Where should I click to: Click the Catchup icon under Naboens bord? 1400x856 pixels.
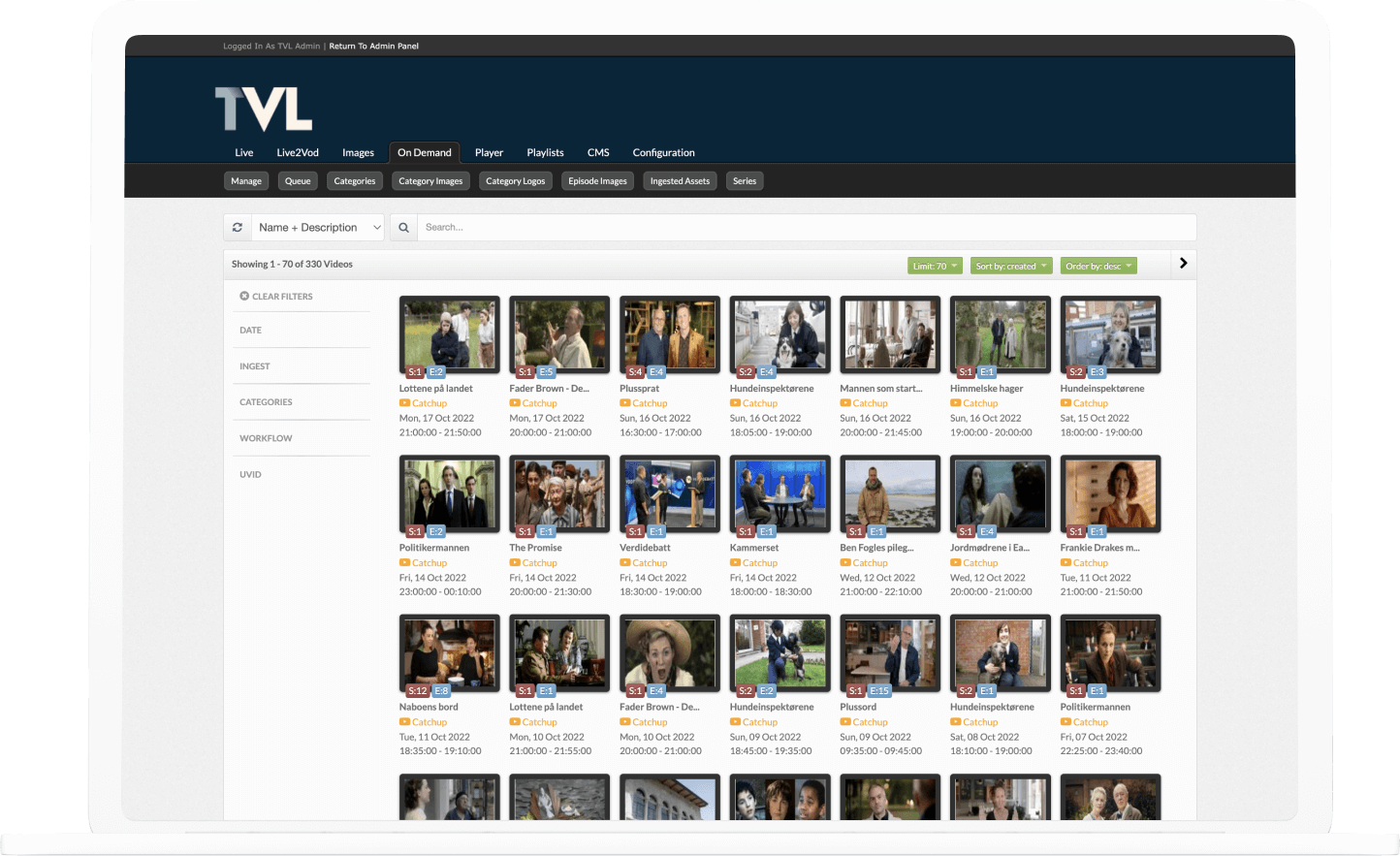click(404, 721)
